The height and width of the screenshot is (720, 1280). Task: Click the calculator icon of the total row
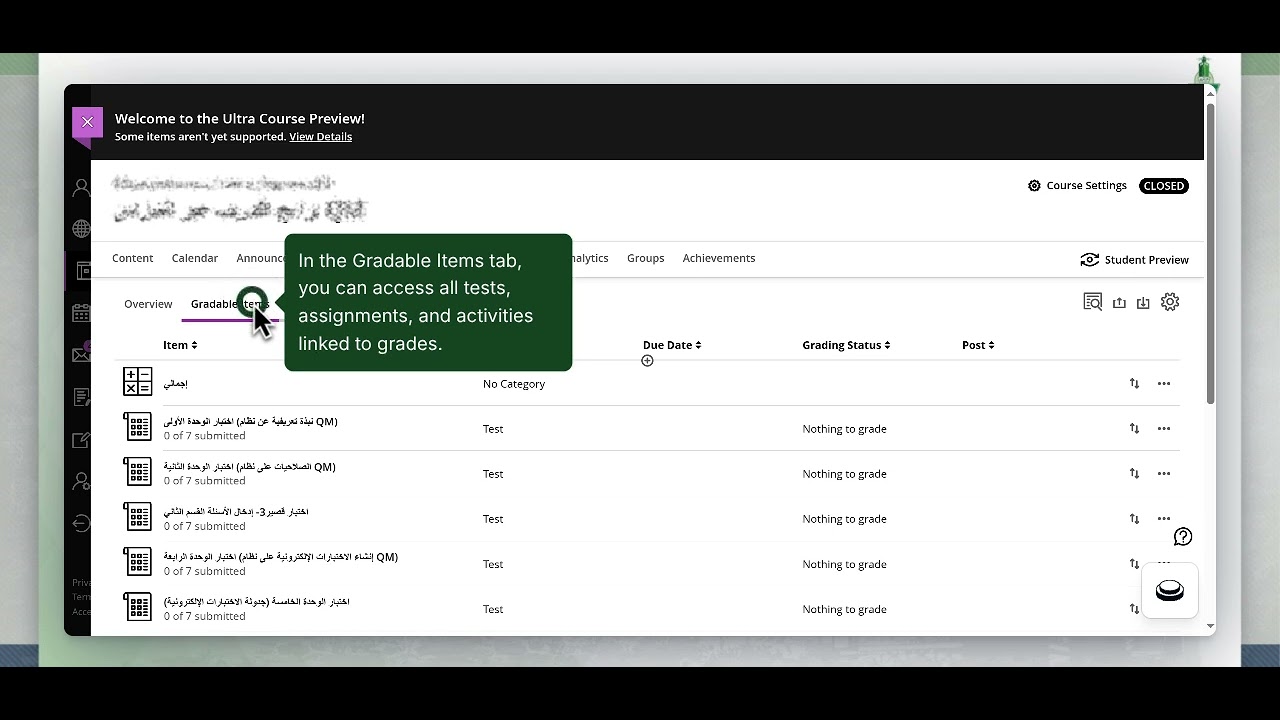pyautogui.click(x=137, y=381)
